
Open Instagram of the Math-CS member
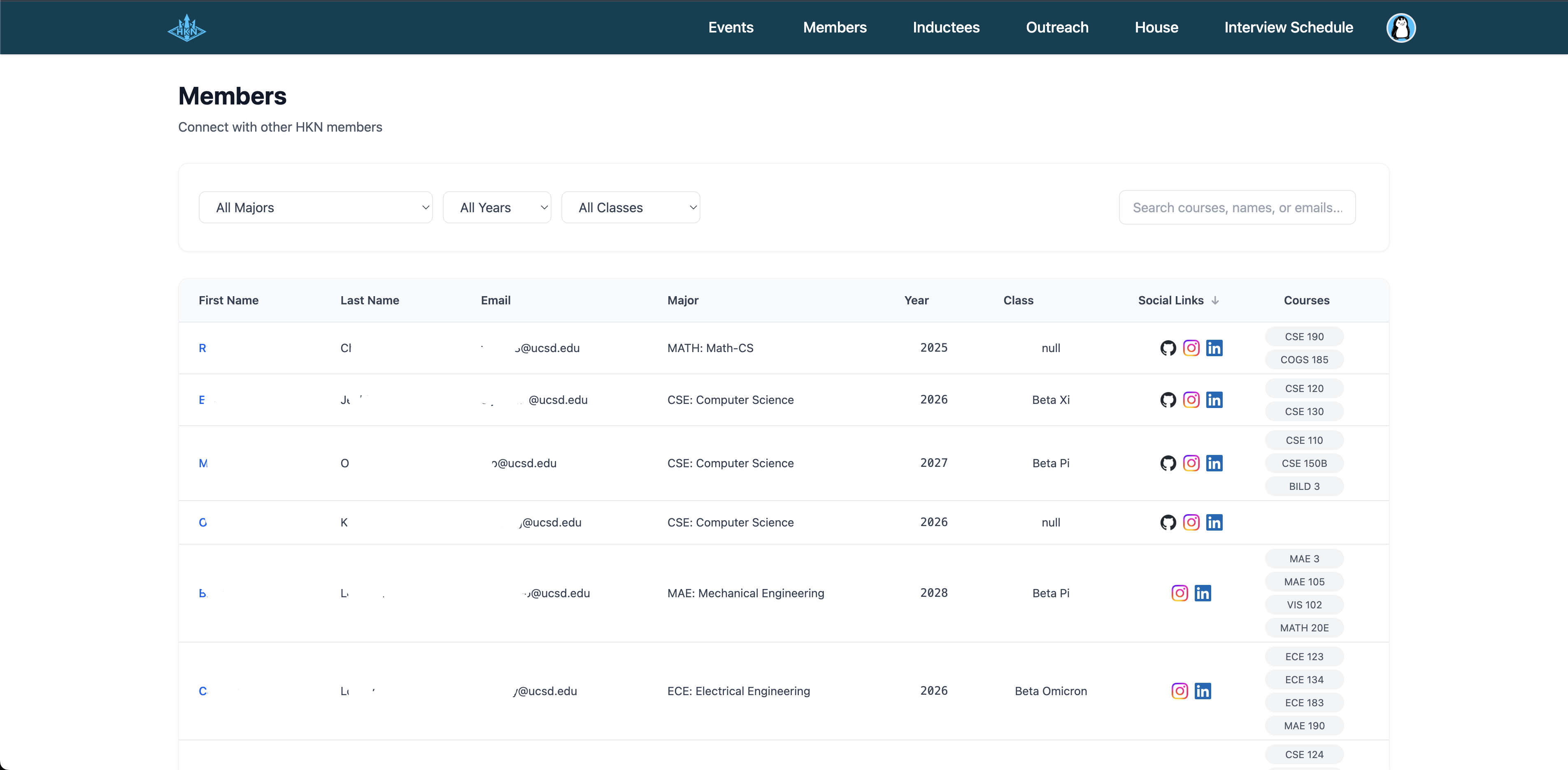click(x=1191, y=348)
